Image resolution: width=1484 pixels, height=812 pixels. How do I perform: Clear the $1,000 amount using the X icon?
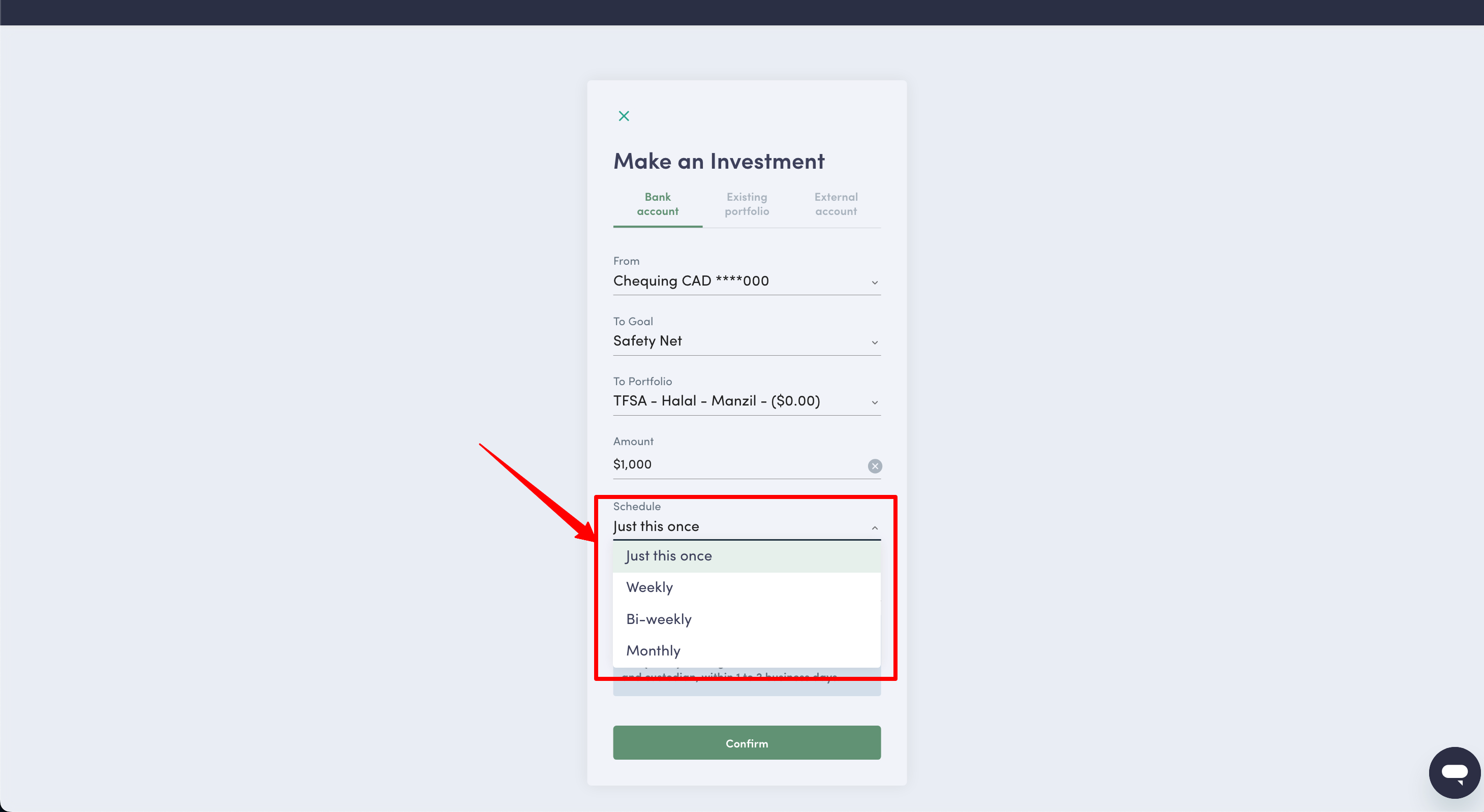(875, 466)
